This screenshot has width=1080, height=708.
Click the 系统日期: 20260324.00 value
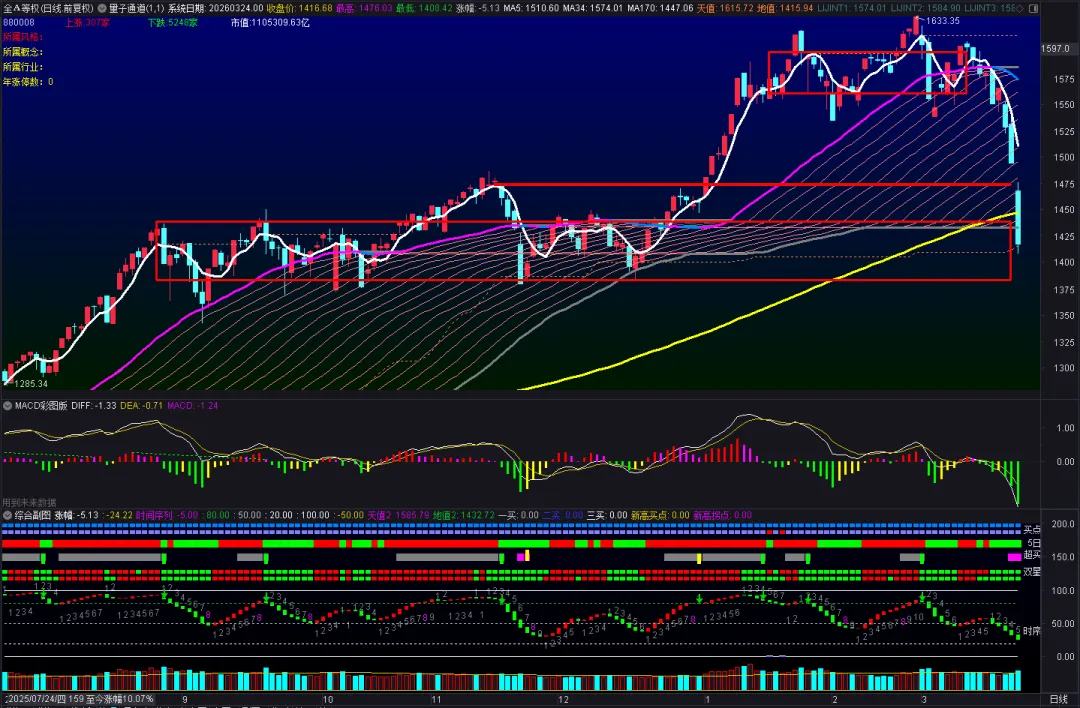216,8
